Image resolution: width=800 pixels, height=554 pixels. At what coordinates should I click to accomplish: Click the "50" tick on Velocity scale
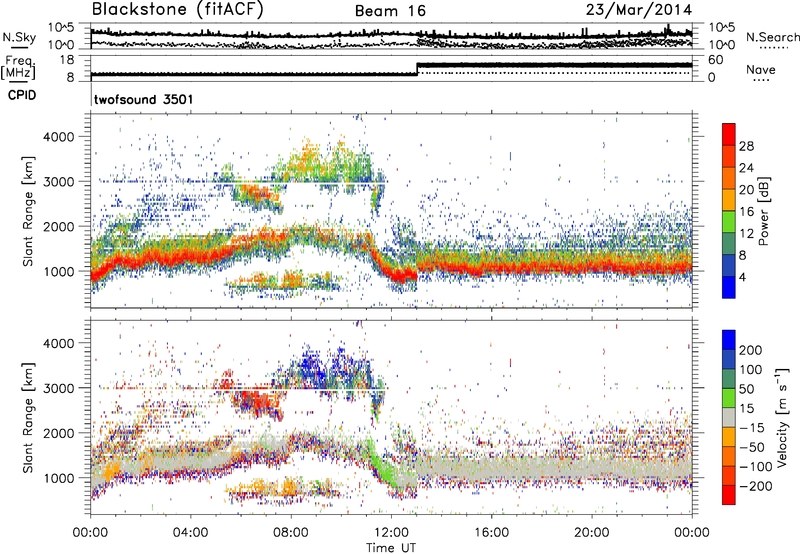pyautogui.click(x=746, y=389)
